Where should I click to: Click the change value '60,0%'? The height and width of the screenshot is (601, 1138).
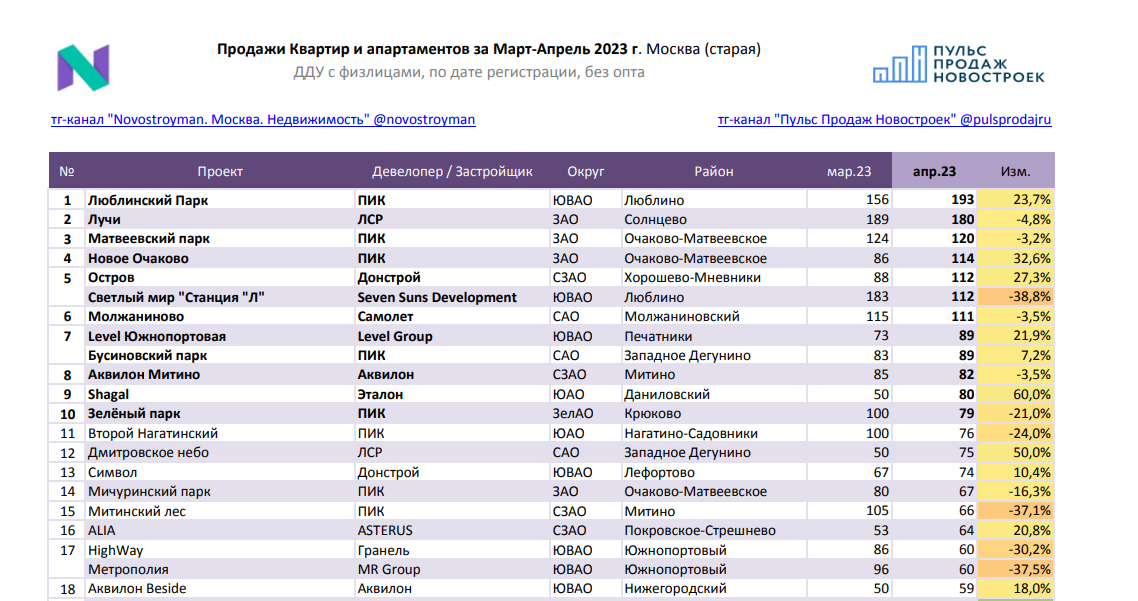tap(1031, 394)
